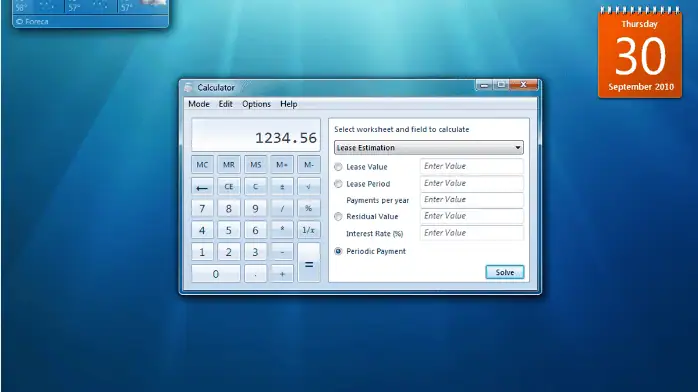Tap the number 8 key
Image resolution: width=698 pixels, height=392 pixels.
coord(229,208)
